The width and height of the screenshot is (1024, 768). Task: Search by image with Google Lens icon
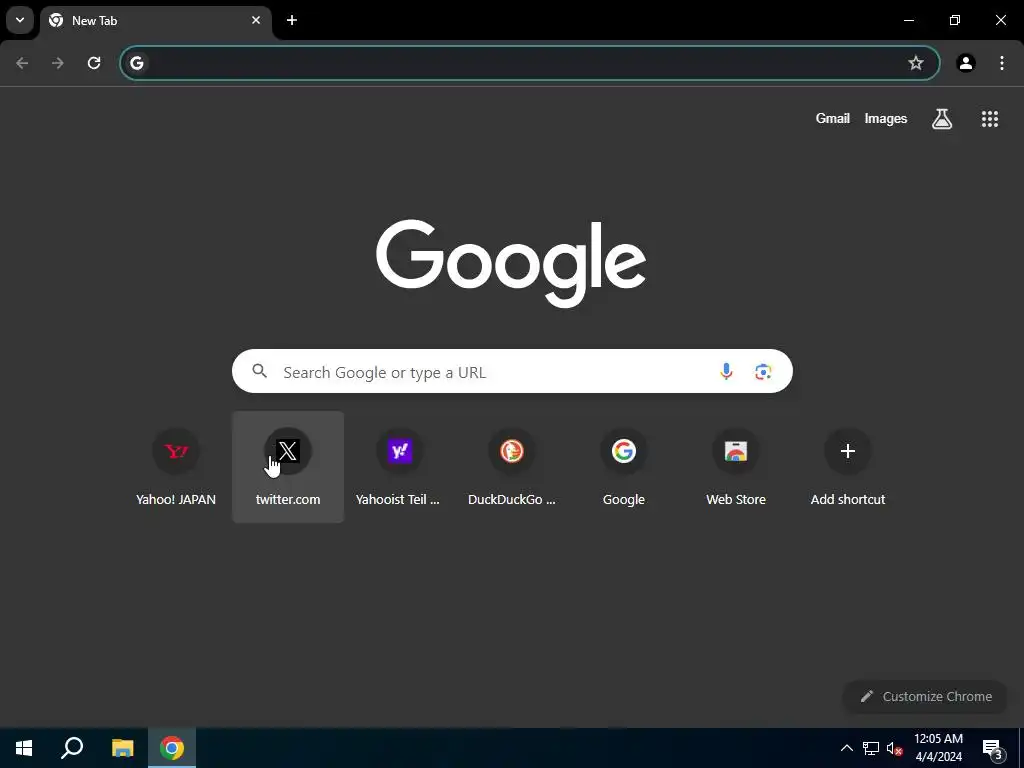pos(763,372)
